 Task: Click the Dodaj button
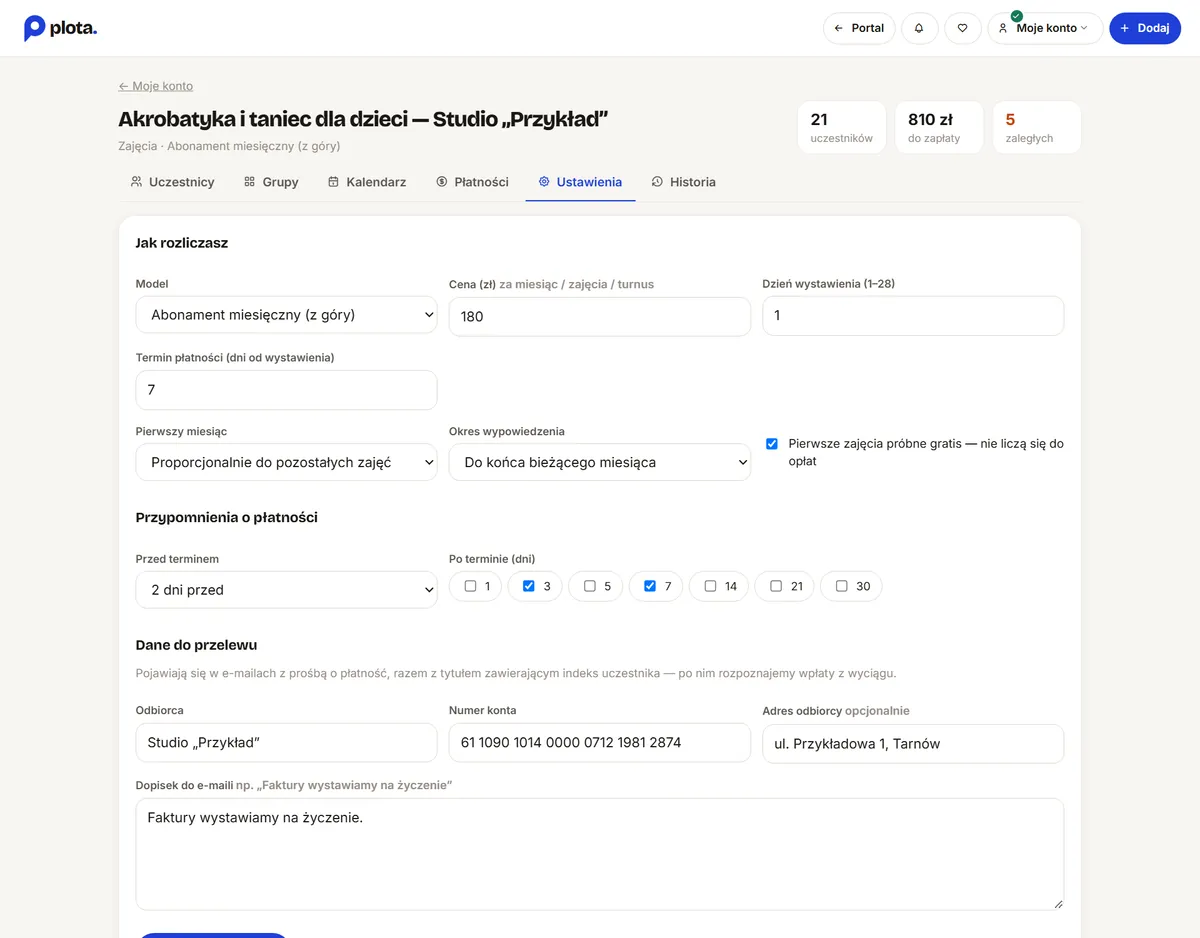coord(1145,28)
